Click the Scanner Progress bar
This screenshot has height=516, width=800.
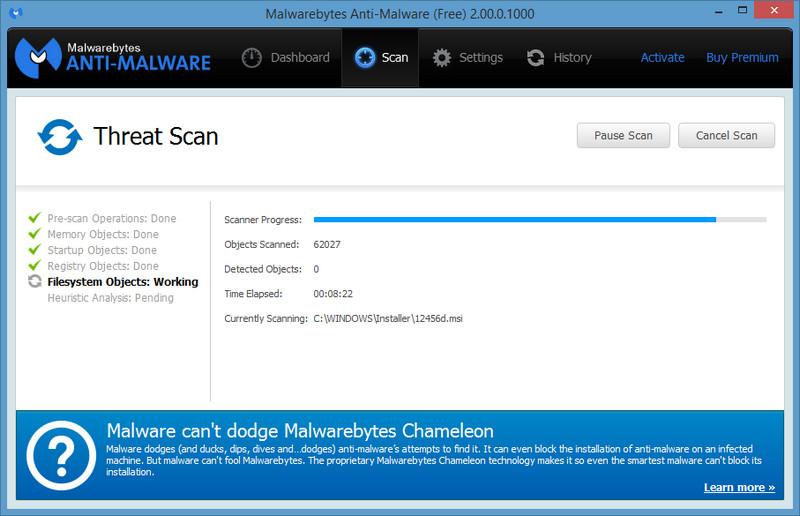tap(540, 219)
